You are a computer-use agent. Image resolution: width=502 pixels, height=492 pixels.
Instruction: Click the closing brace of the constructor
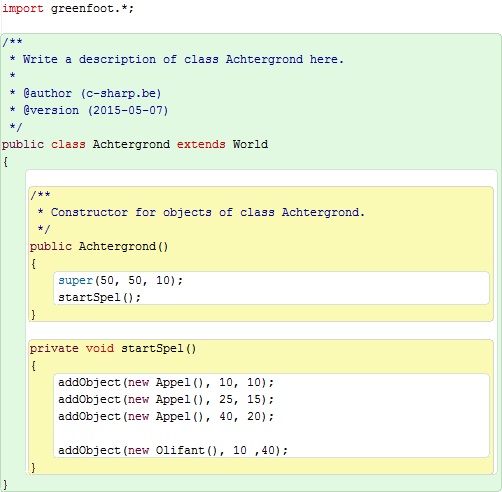[x=33, y=314]
